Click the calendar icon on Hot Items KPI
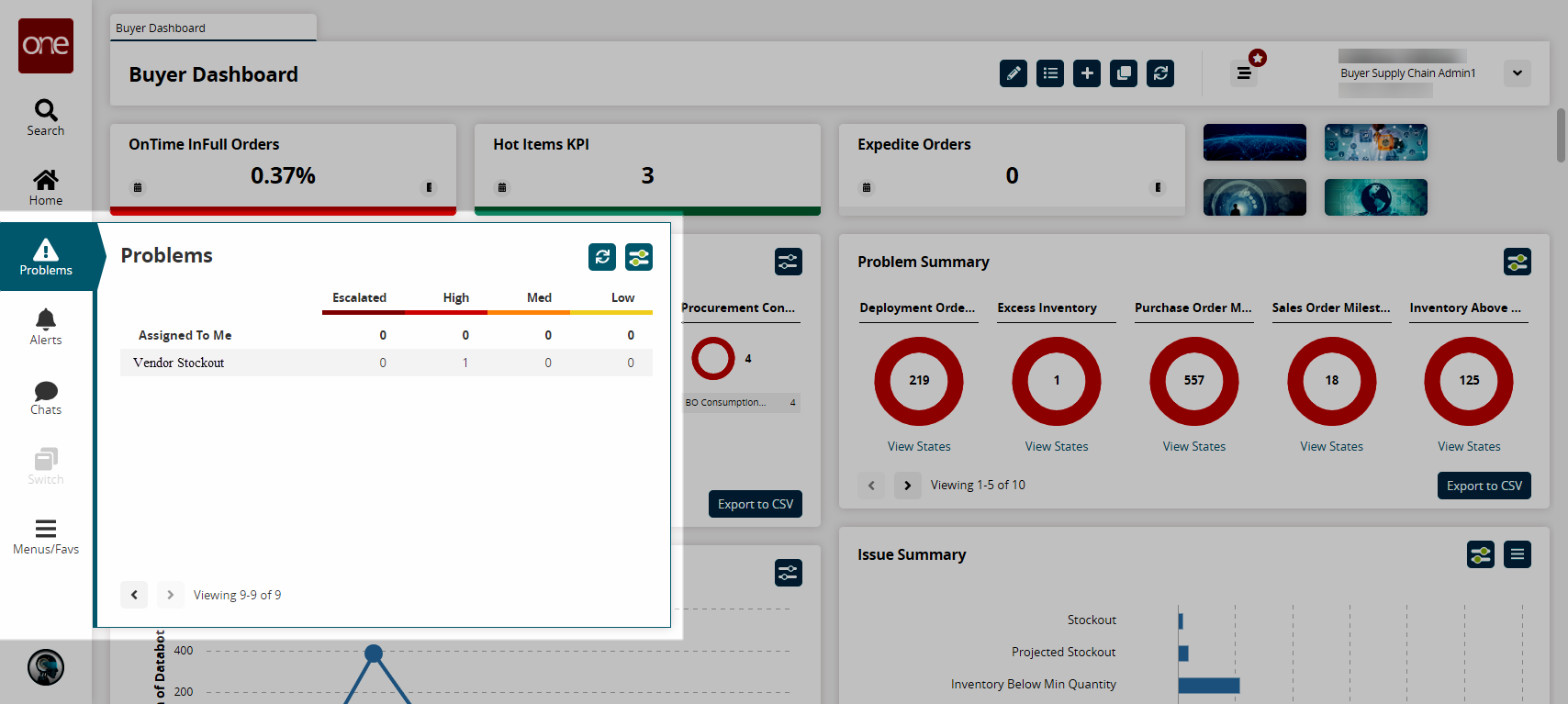 pyautogui.click(x=502, y=187)
